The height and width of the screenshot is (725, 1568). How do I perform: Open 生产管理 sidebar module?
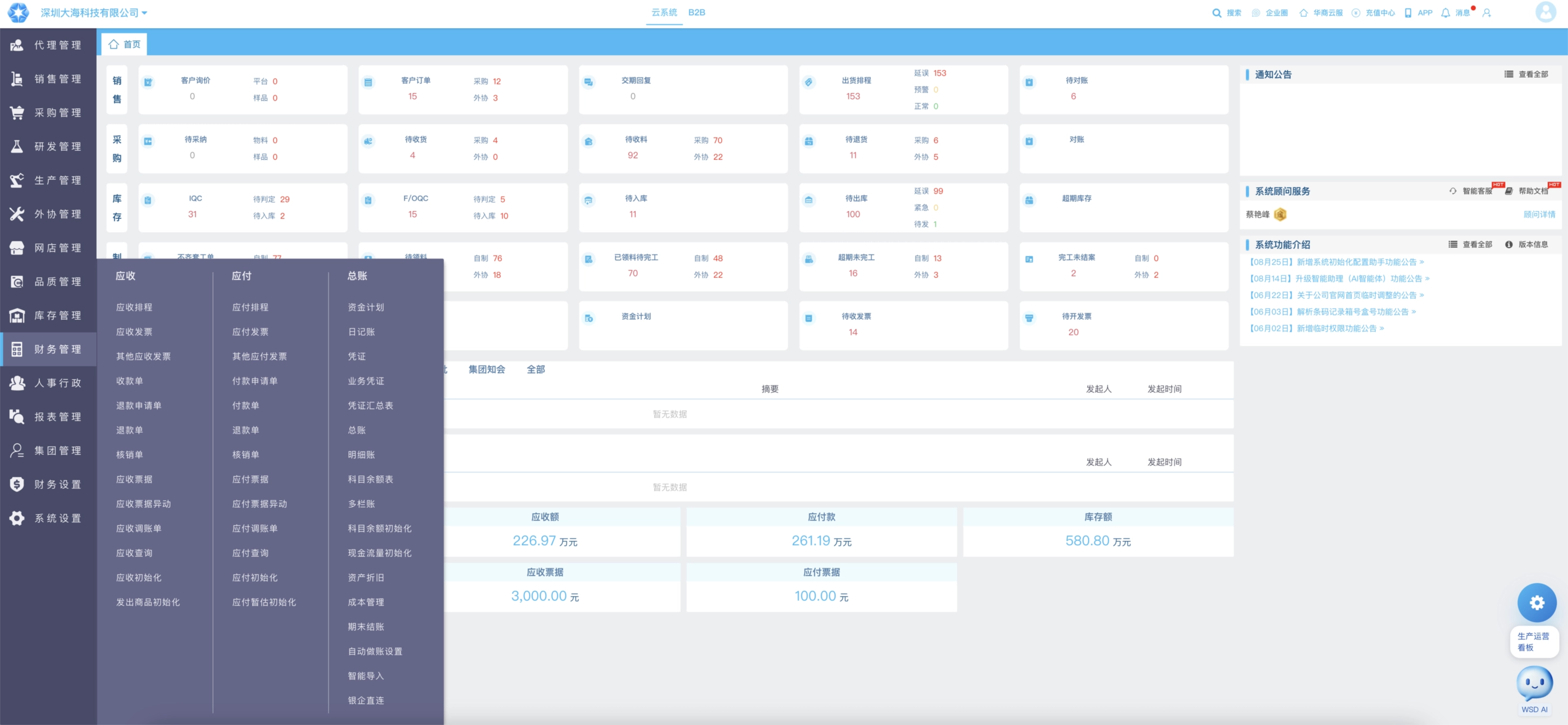click(48, 180)
